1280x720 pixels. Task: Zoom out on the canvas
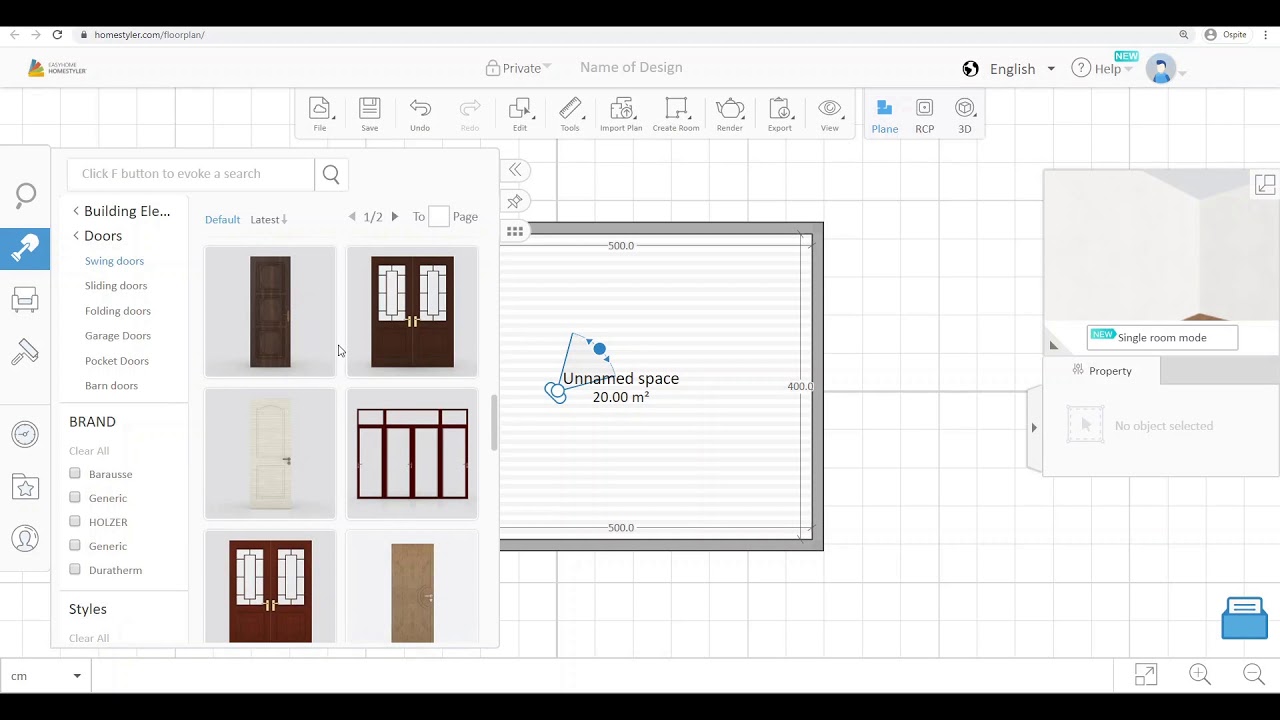(x=1254, y=675)
